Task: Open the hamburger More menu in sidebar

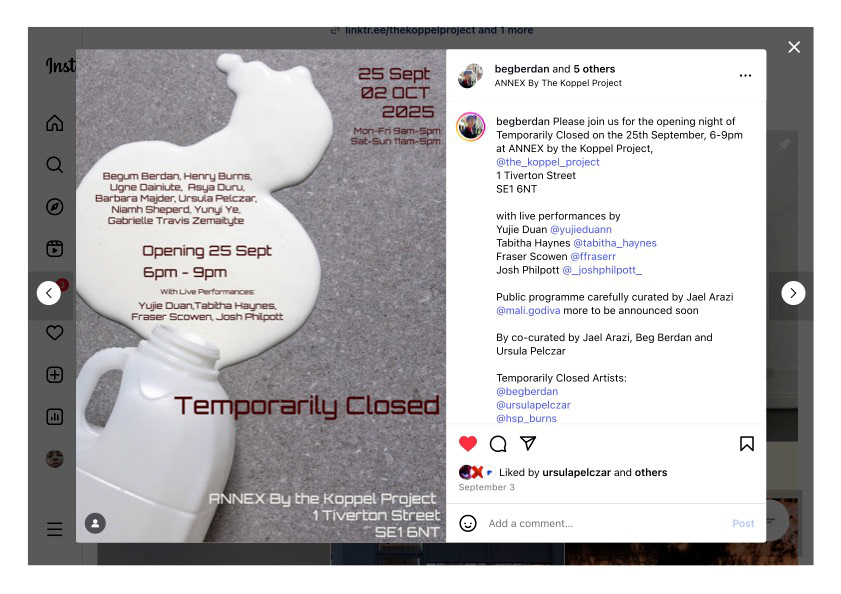Action: (55, 529)
